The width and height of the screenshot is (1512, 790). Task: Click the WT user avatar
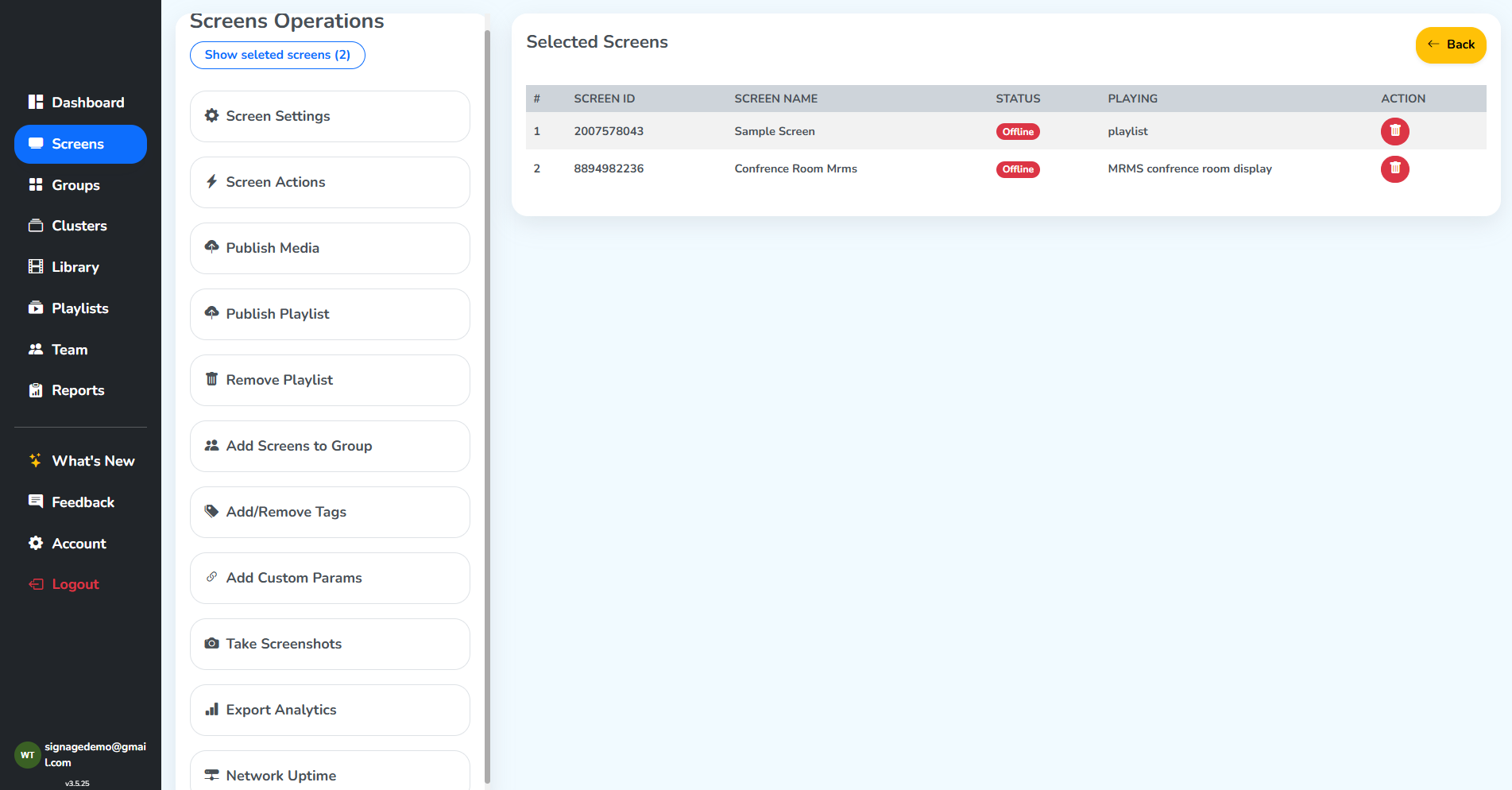click(x=28, y=755)
